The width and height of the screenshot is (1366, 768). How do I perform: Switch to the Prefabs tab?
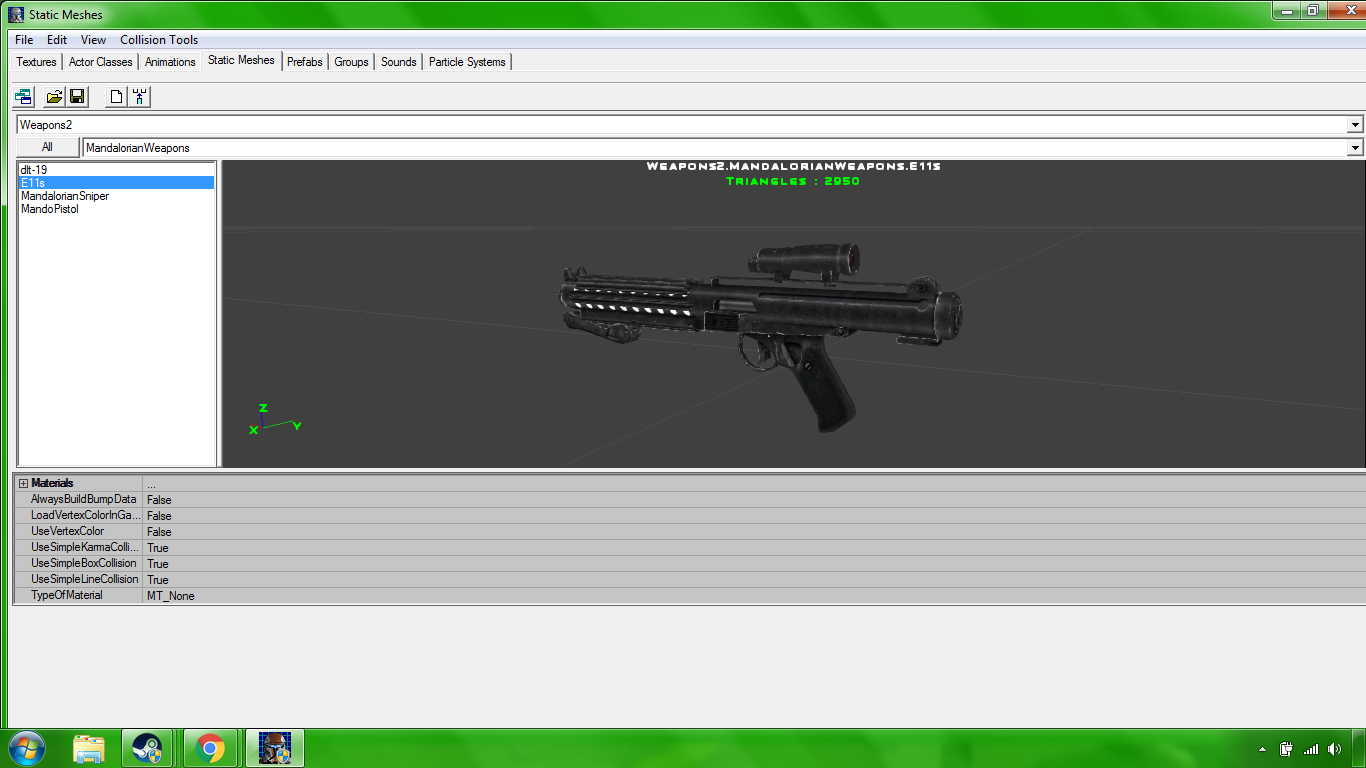pos(305,62)
